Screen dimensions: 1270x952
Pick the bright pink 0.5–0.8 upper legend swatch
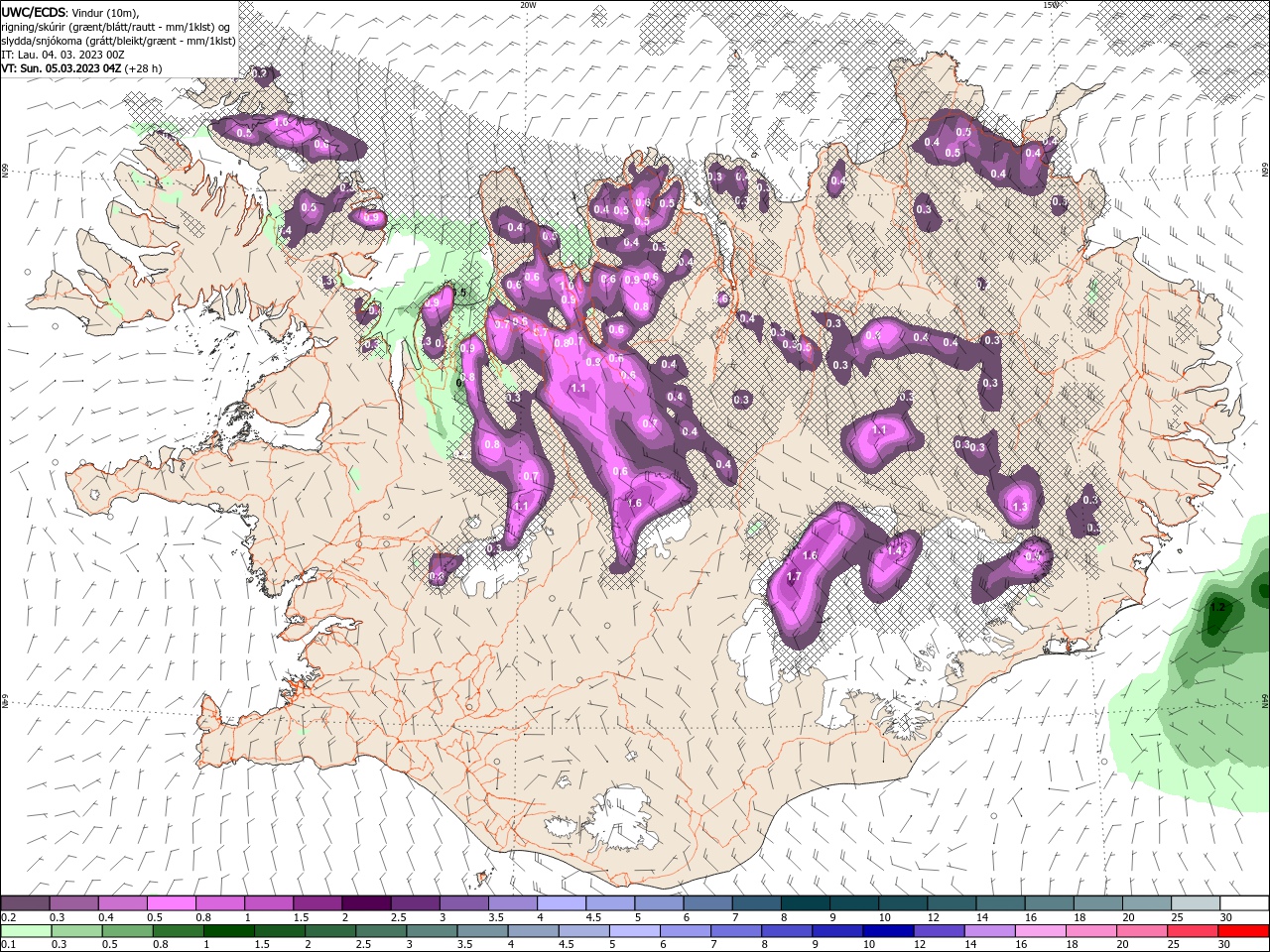(x=171, y=903)
